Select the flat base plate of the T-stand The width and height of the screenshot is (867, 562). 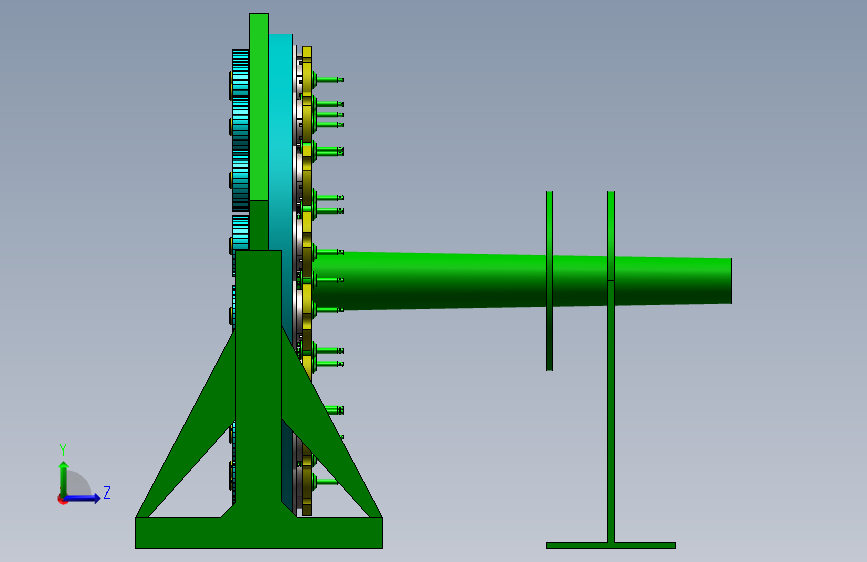[611, 545]
